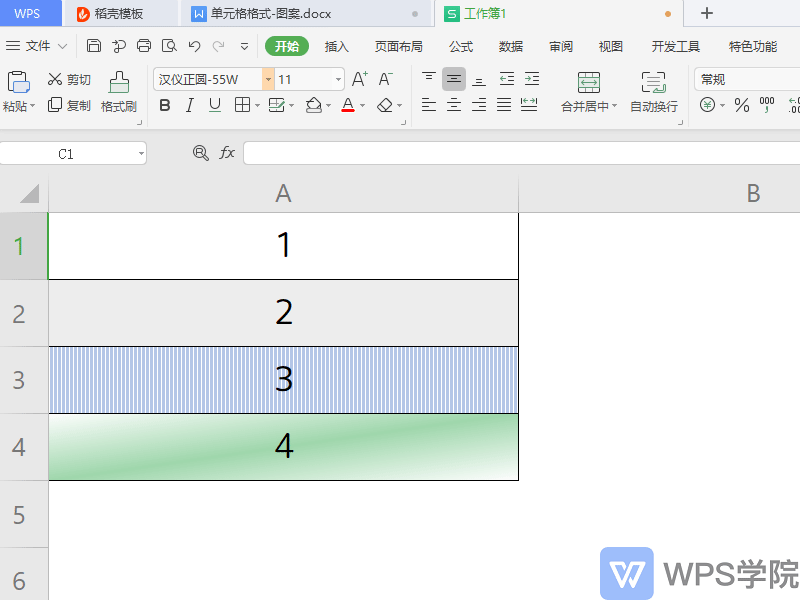The image size is (800, 600).
Task: Click the red font color icon
Action: coord(348,106)
